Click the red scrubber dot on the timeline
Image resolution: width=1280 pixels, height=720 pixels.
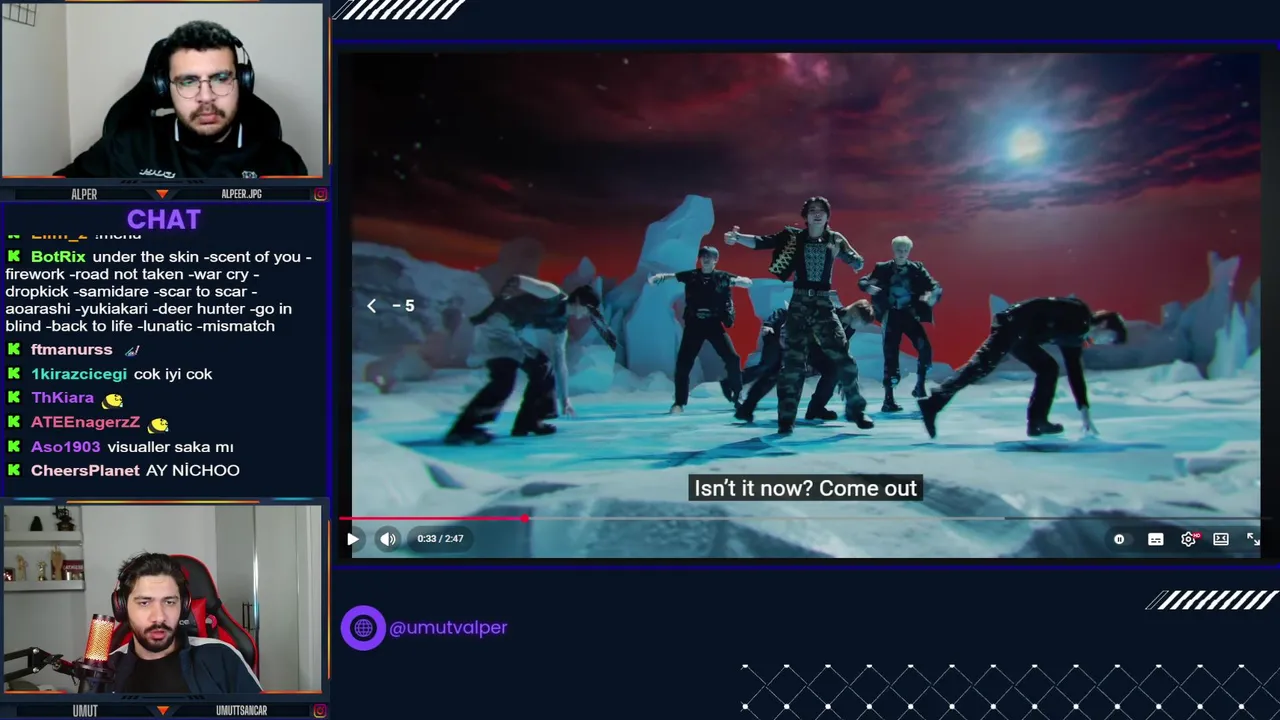pyautogui.click(x=525, y=518)
